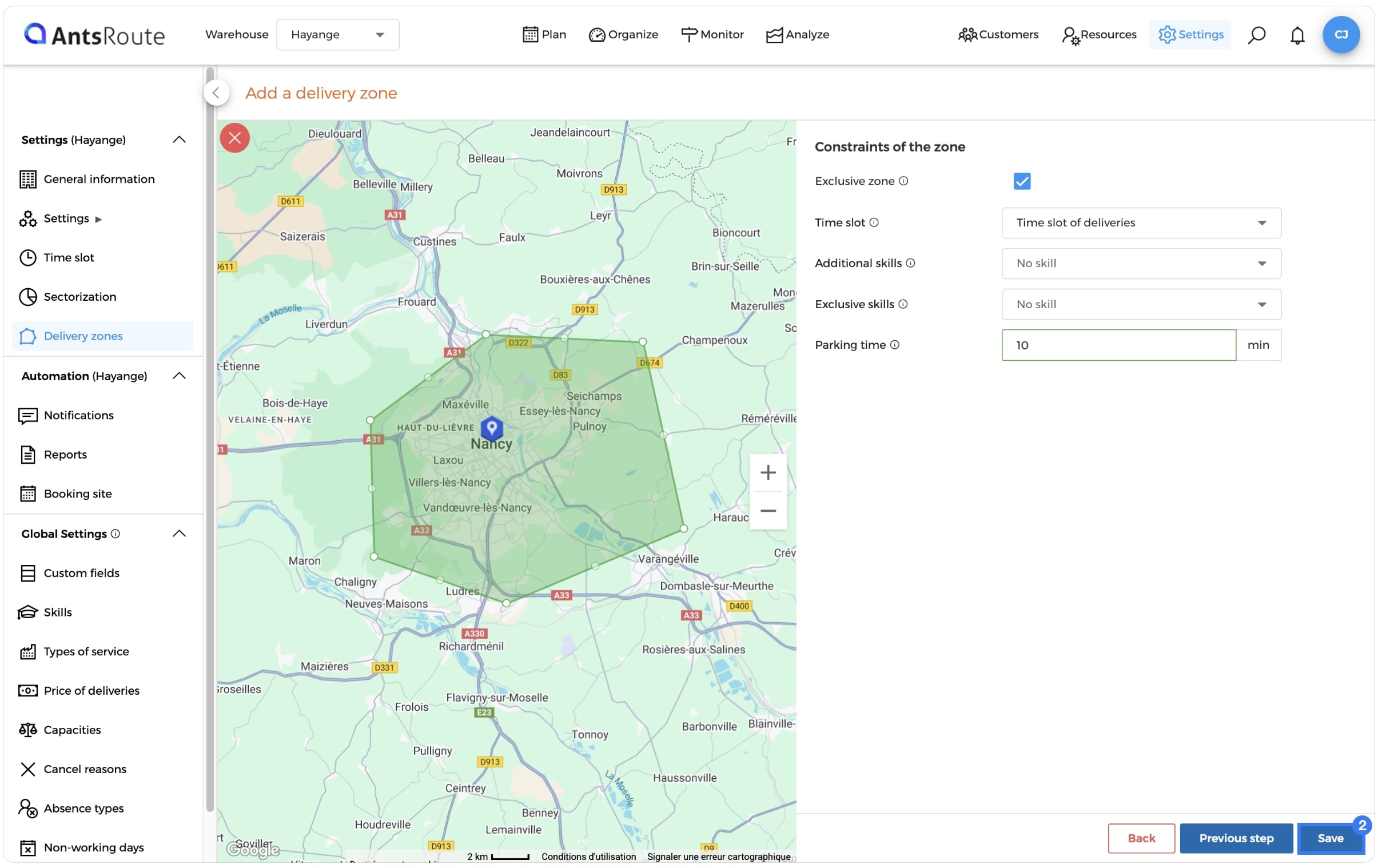This screenshot has height=868, width=1378.
Task: Open Notifications in sidebar
Action: (102, 415)
